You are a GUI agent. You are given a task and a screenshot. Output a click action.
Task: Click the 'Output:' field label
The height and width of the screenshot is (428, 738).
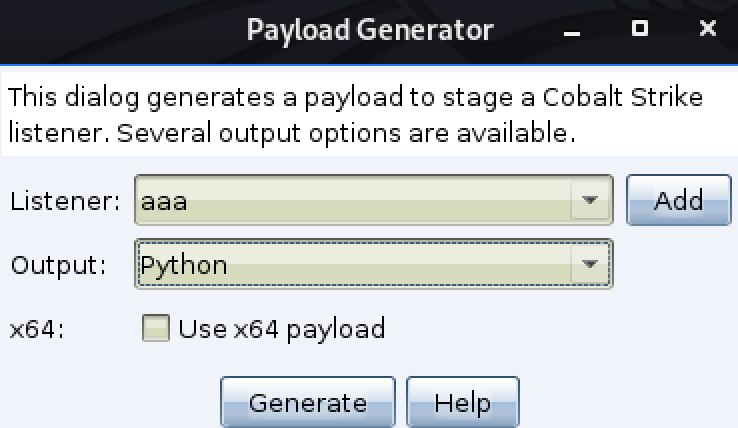pyautogui.click(x=58, y=265)
